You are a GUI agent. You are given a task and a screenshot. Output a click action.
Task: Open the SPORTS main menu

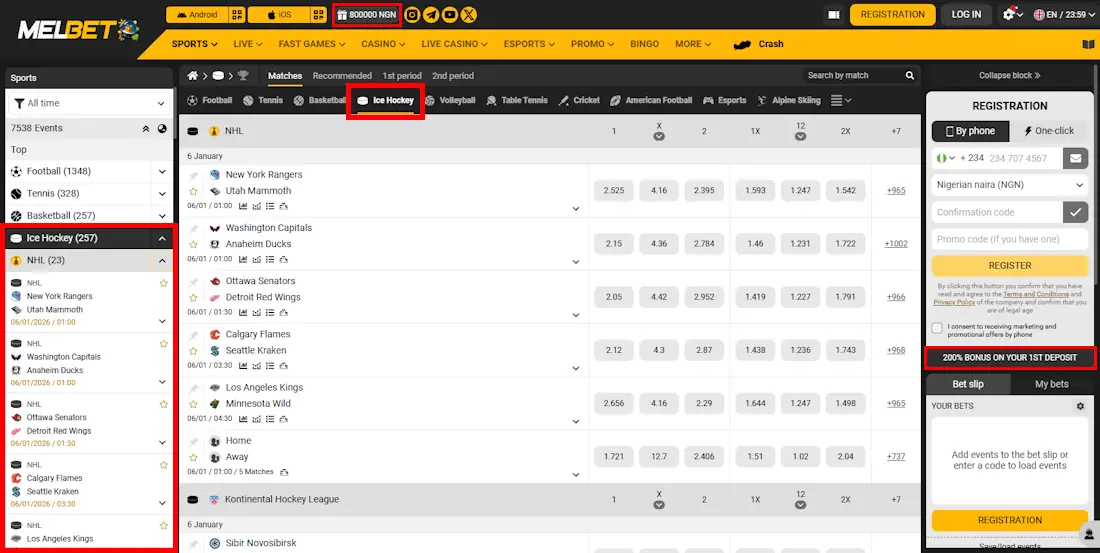194,44
